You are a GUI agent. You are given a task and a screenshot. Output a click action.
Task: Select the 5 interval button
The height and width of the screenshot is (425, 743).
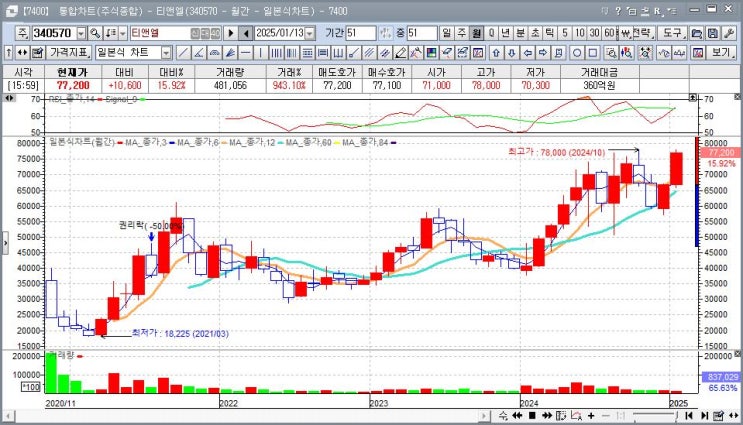click(x=565, y=33)
